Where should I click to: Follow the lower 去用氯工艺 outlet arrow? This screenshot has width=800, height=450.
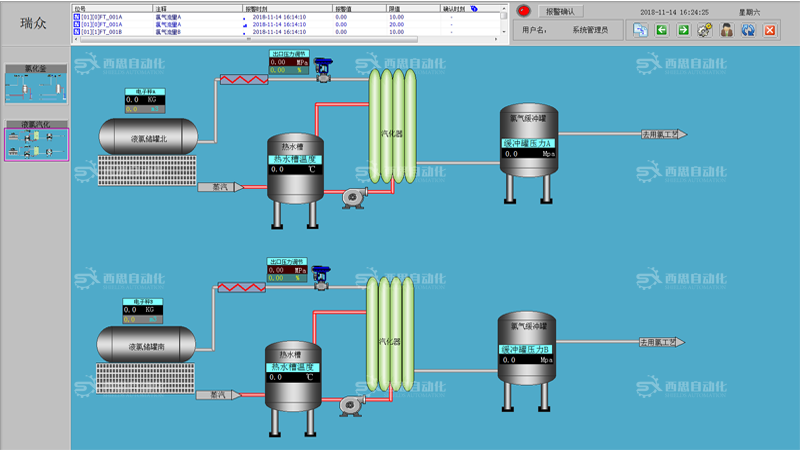[x=662, y=342]
